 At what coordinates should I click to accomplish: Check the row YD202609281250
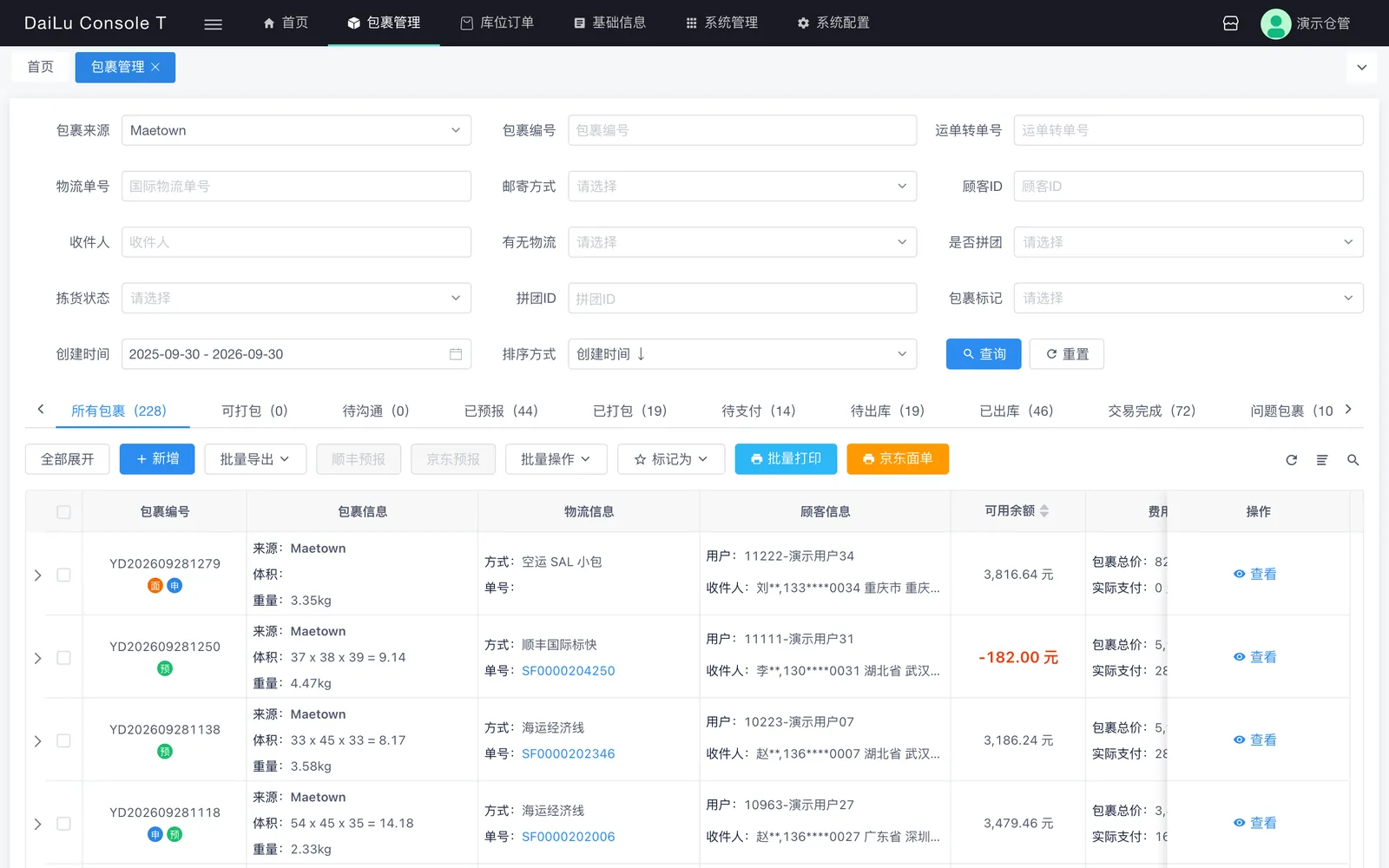63,658
